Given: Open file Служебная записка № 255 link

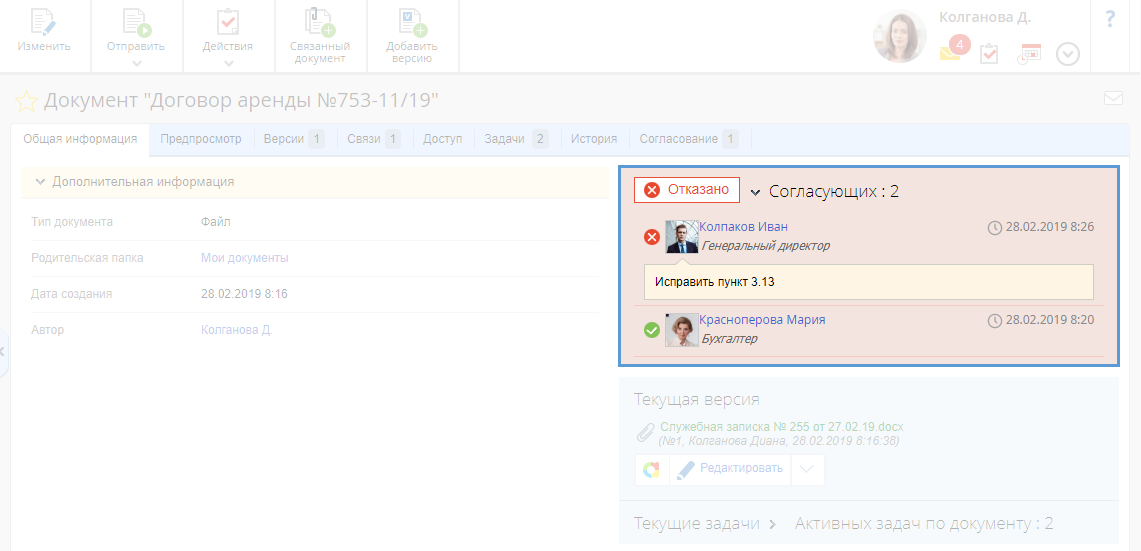Looking at the screenshot, I should [782, 427].
